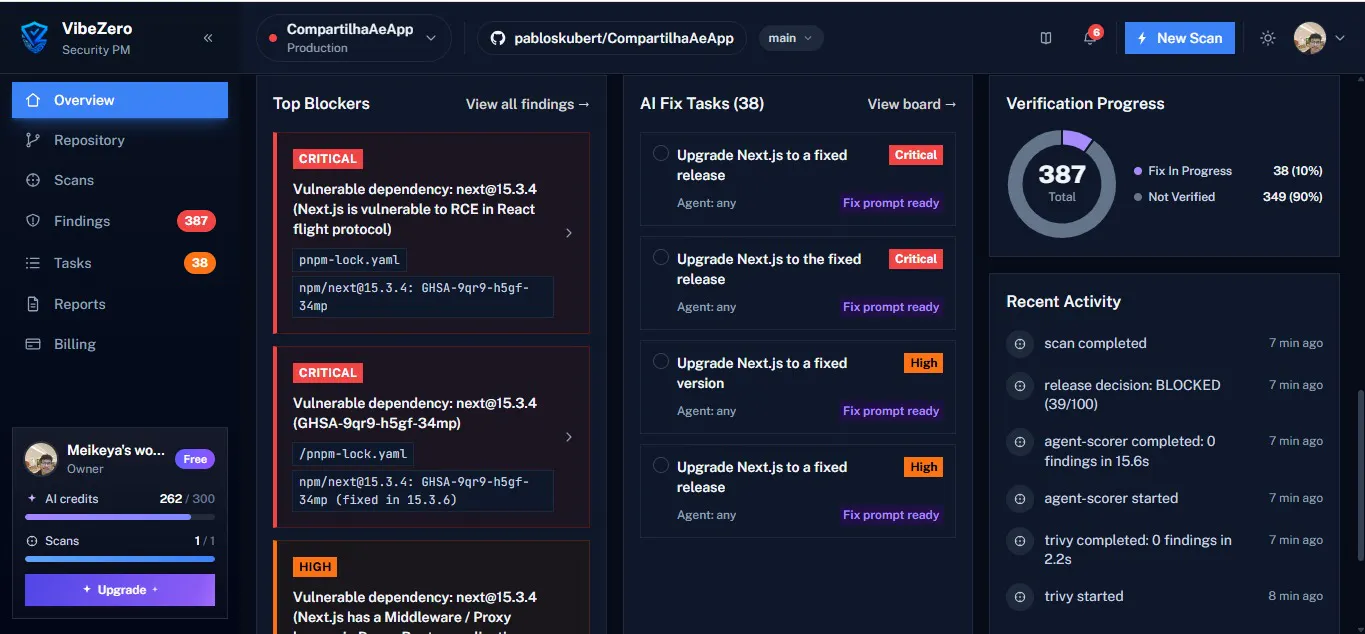The width and height of the screenshot is (1365, 634).
Task: Open the Findings page
Action: click(120, 221)
